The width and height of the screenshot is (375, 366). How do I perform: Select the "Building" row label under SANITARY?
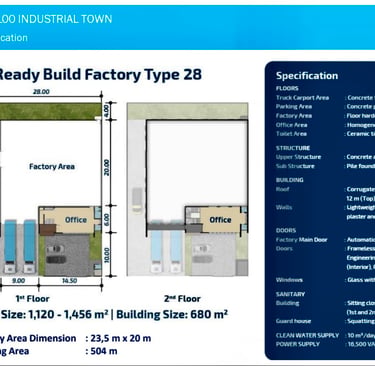point(287,303)
